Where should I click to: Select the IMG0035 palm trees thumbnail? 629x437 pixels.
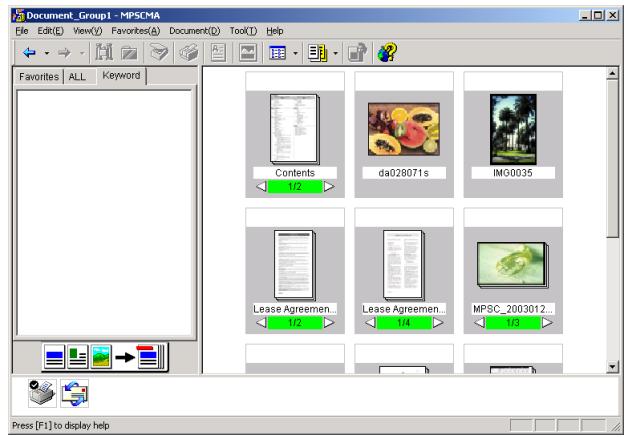513,129
